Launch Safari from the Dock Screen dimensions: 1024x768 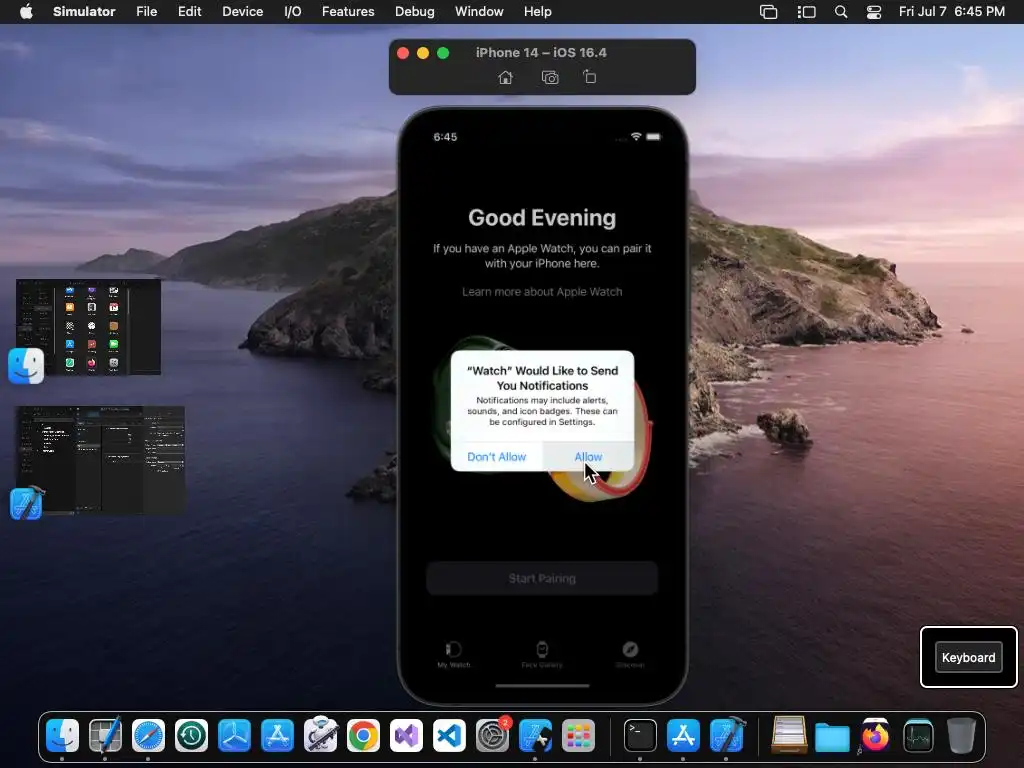(148, 737)
